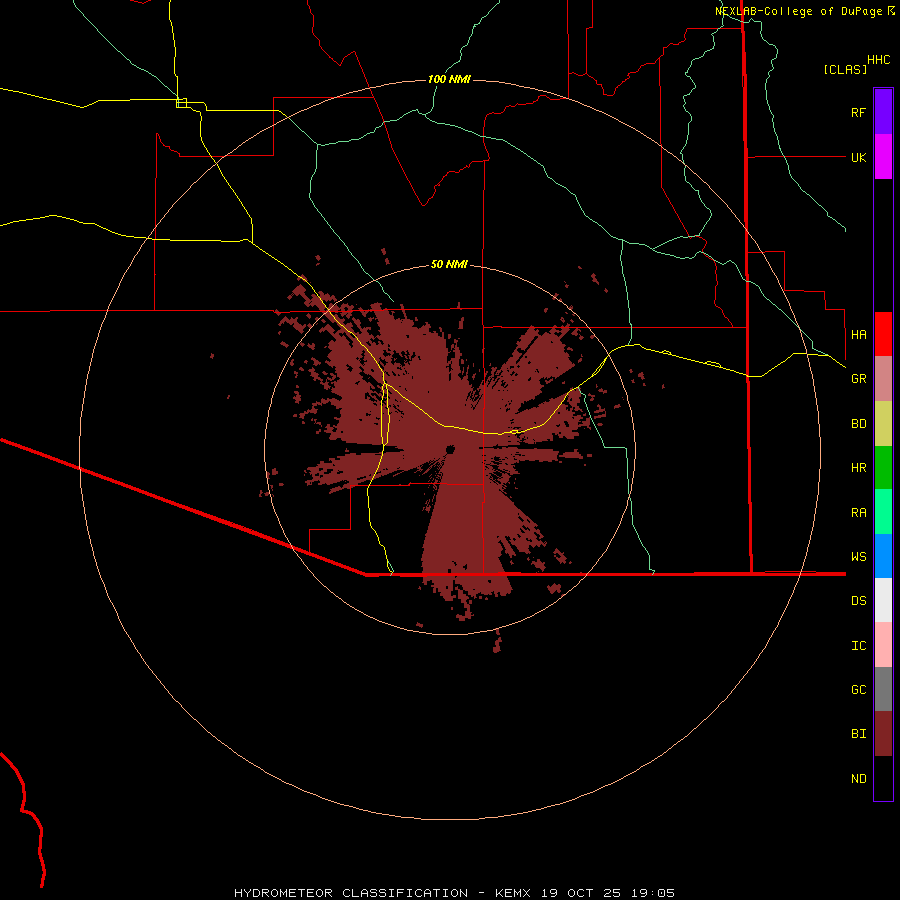This screenshot has height=900, width=900.
Task: Click the BI dark-red legend swatch
Action: (x=883, y=734)
